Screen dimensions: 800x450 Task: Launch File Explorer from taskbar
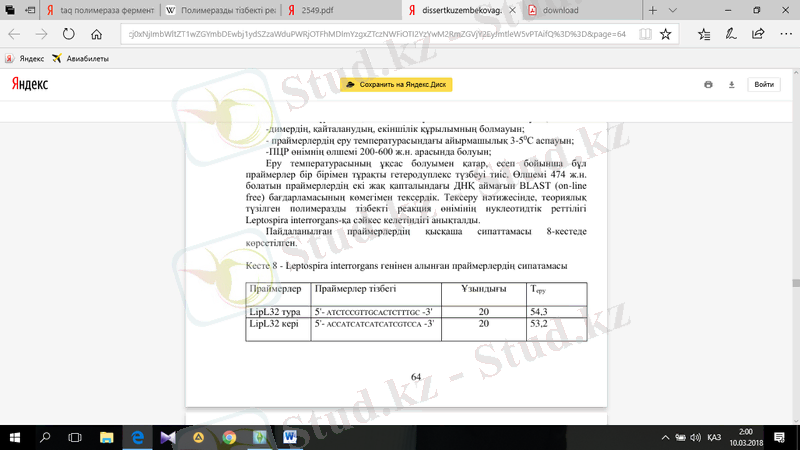click(106, 437)
